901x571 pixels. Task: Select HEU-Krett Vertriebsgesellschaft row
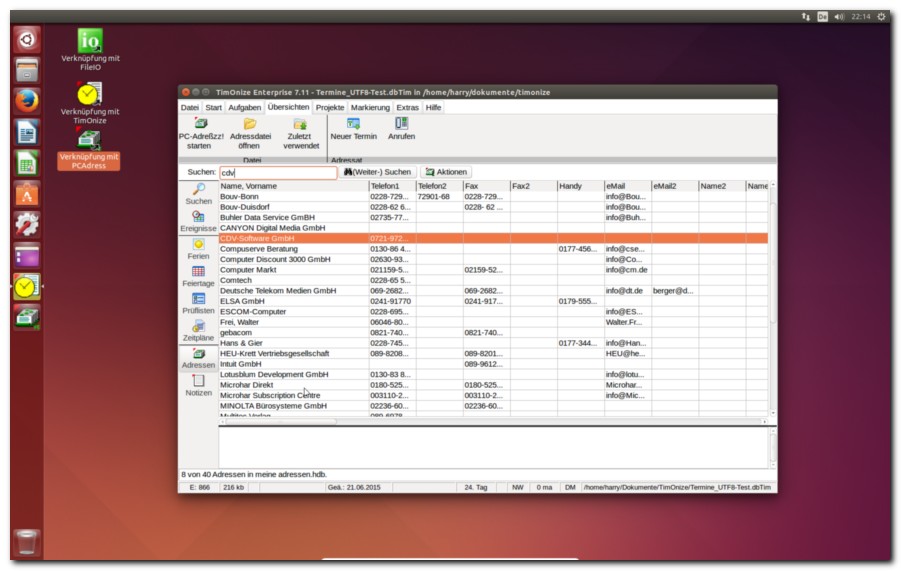pos(493,354)
